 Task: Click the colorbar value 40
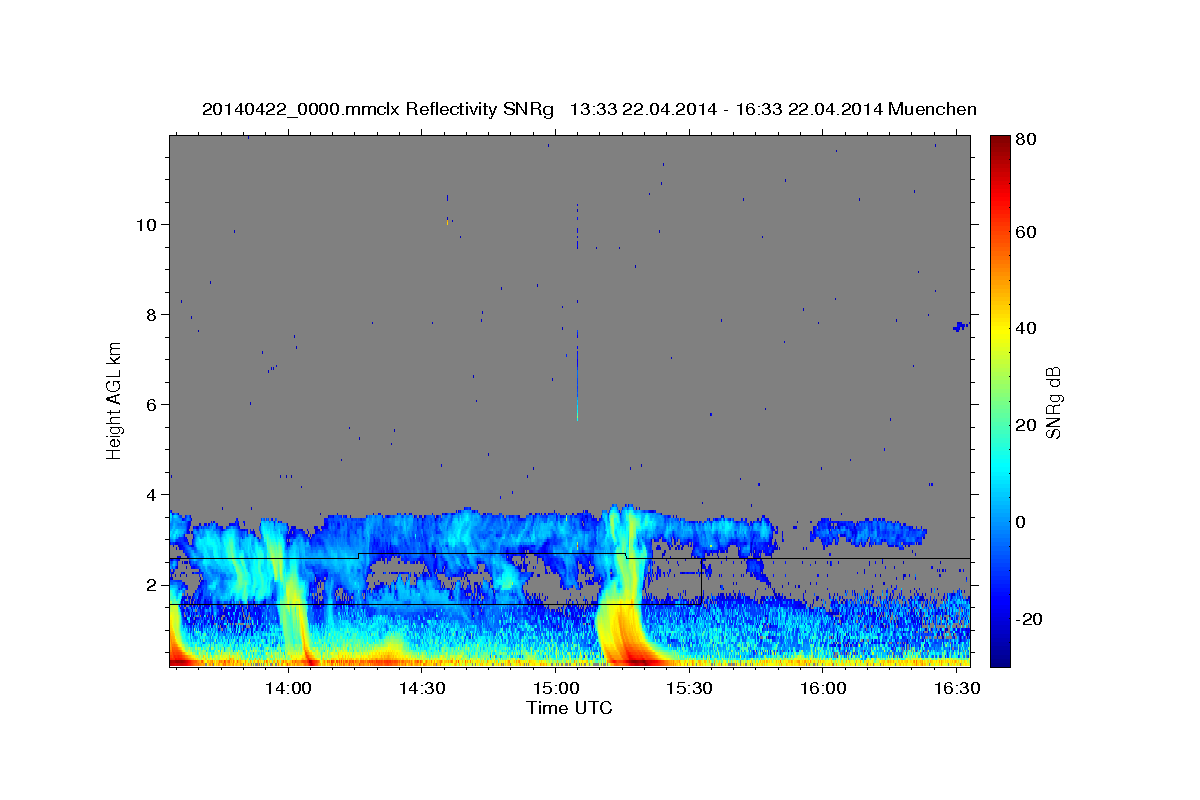[x=1025, y=328]
